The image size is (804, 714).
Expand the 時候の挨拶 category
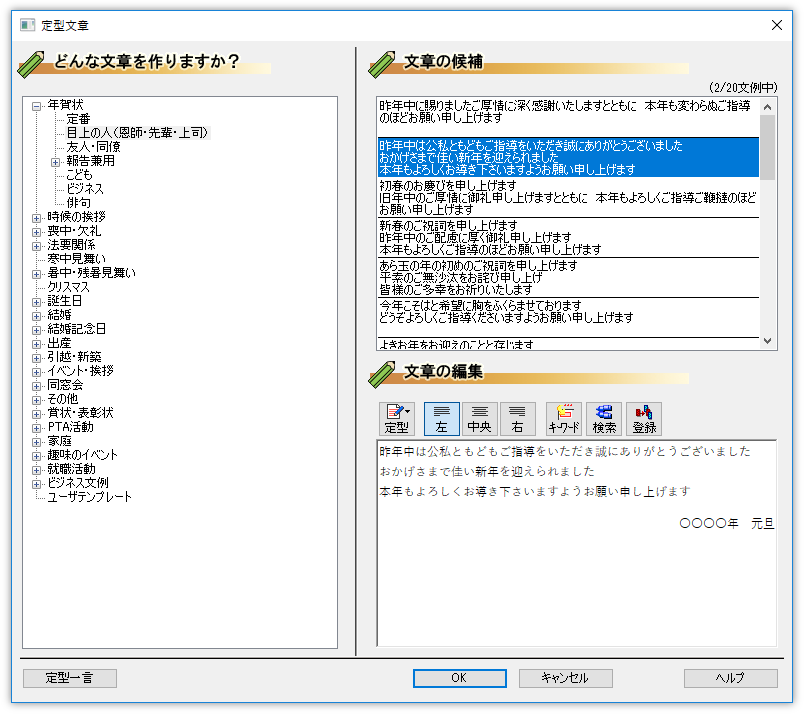(36, 218)
